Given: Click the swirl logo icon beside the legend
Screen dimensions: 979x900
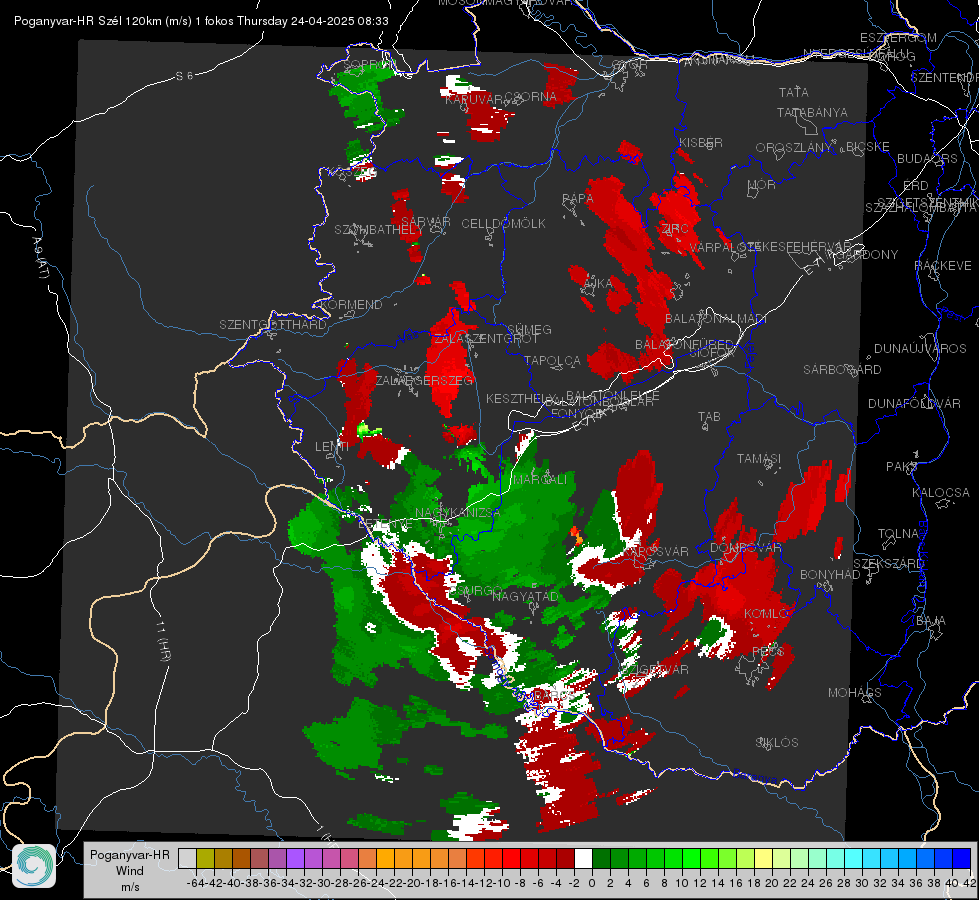Looking at the screenshot, I should [x=34, y=865].
